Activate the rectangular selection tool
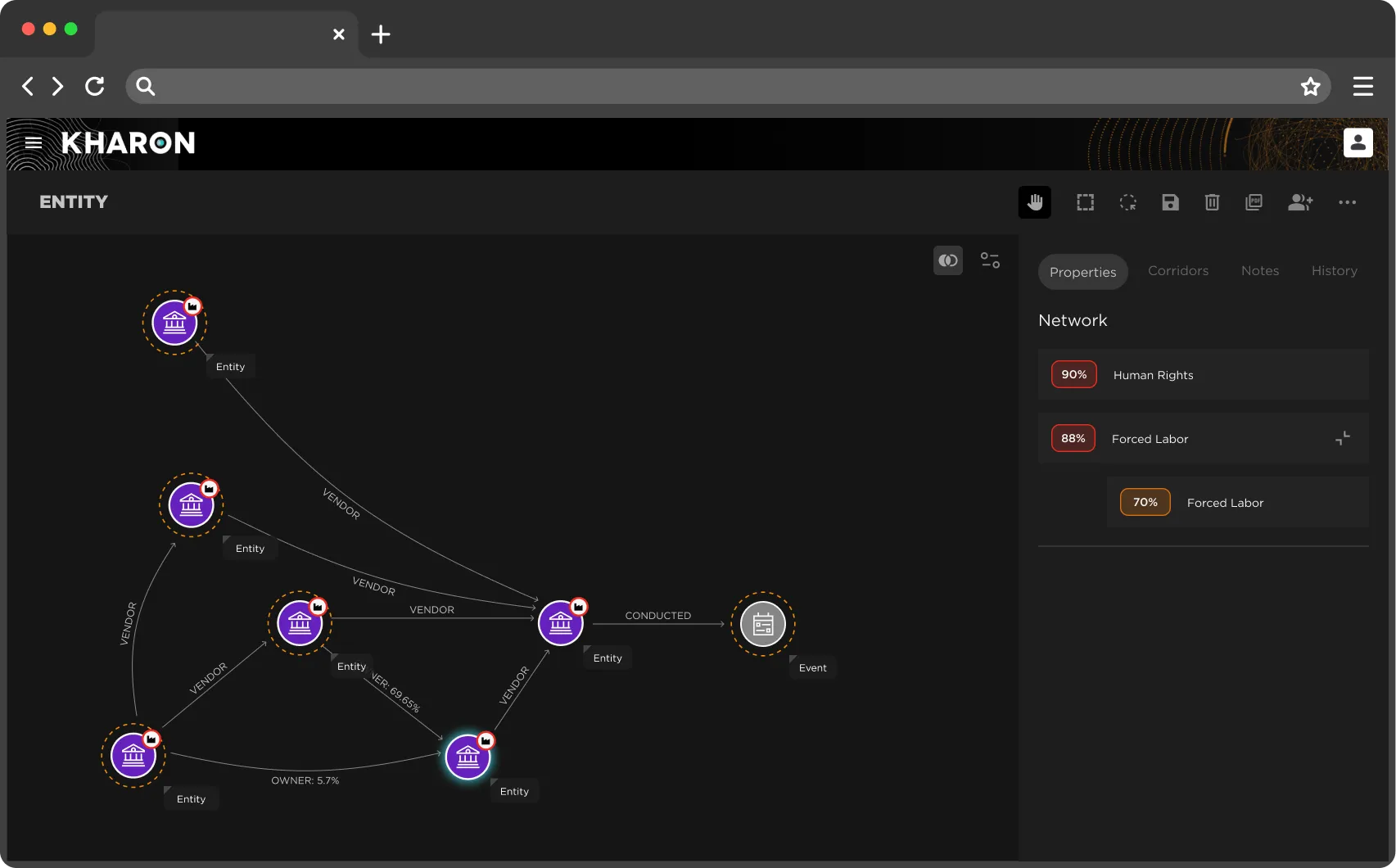Screen dimensions: 1396x868 (x=1085, y=202)
